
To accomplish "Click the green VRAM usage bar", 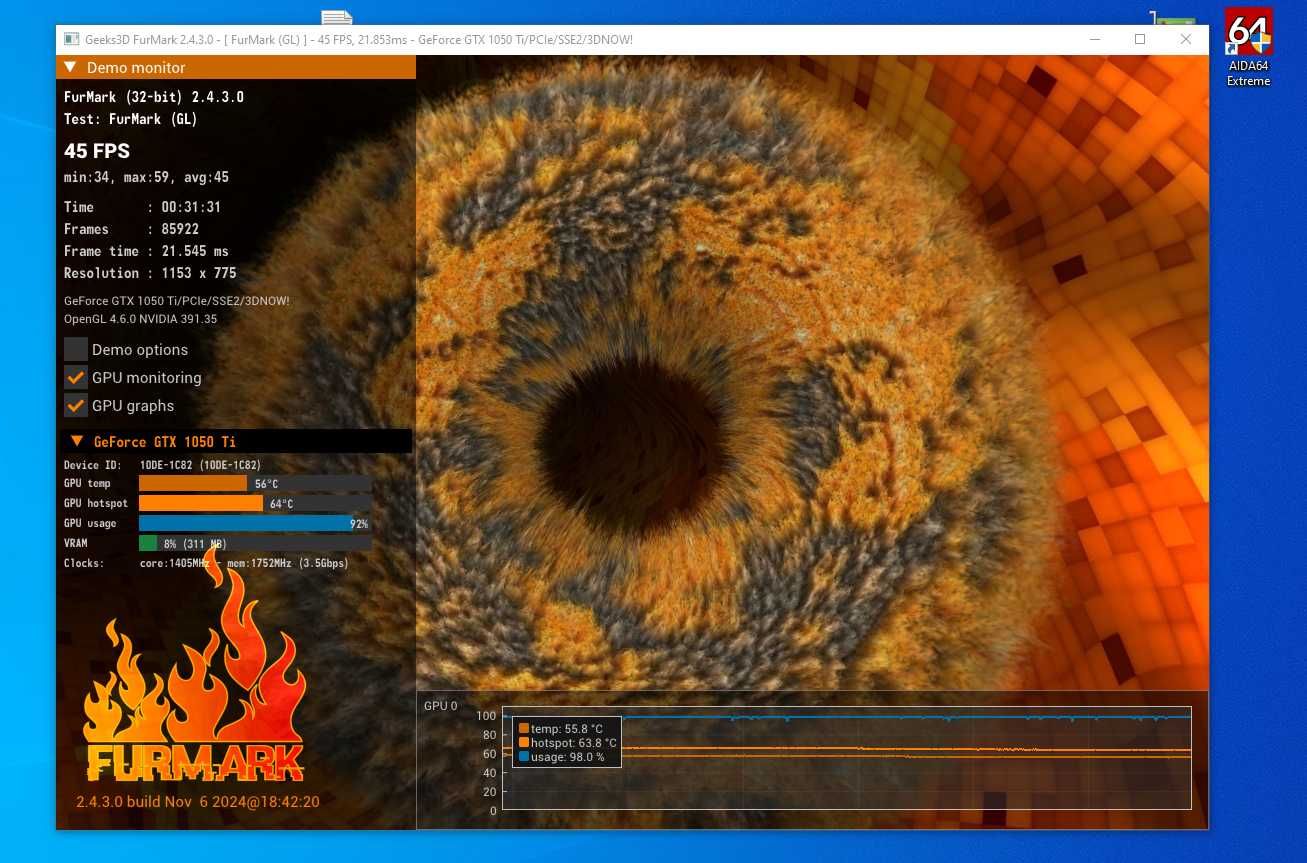I will coord(148,543).
